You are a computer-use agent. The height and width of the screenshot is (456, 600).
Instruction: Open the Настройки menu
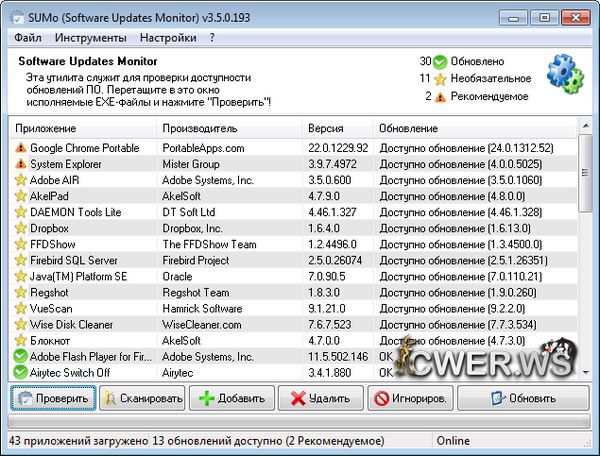tap(167, 38)
